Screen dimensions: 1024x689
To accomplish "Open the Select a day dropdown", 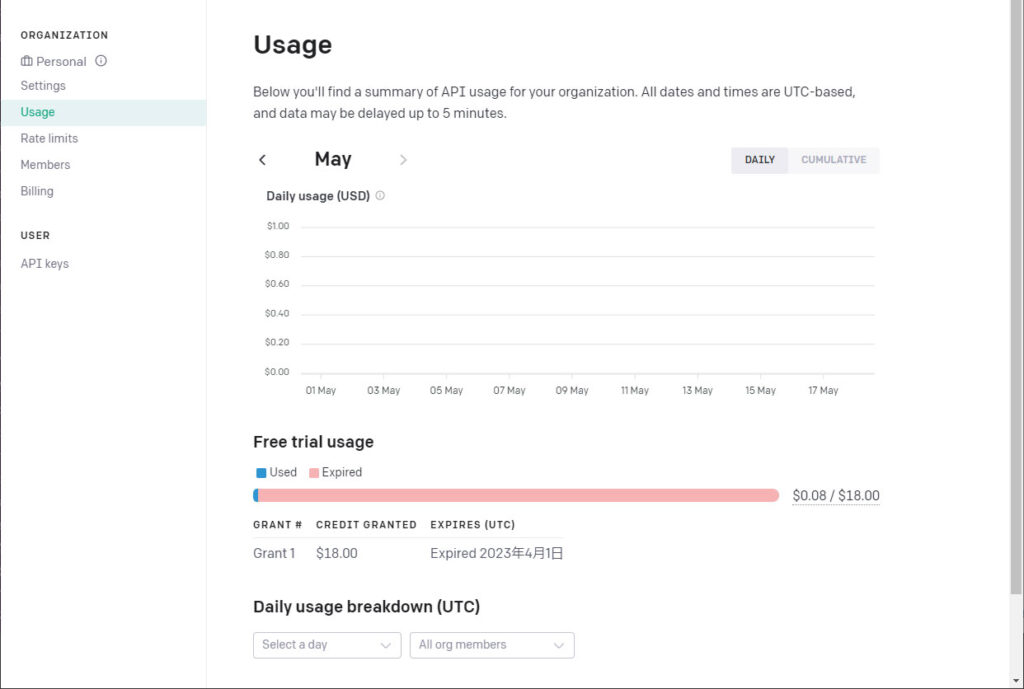I will point(326,645).
